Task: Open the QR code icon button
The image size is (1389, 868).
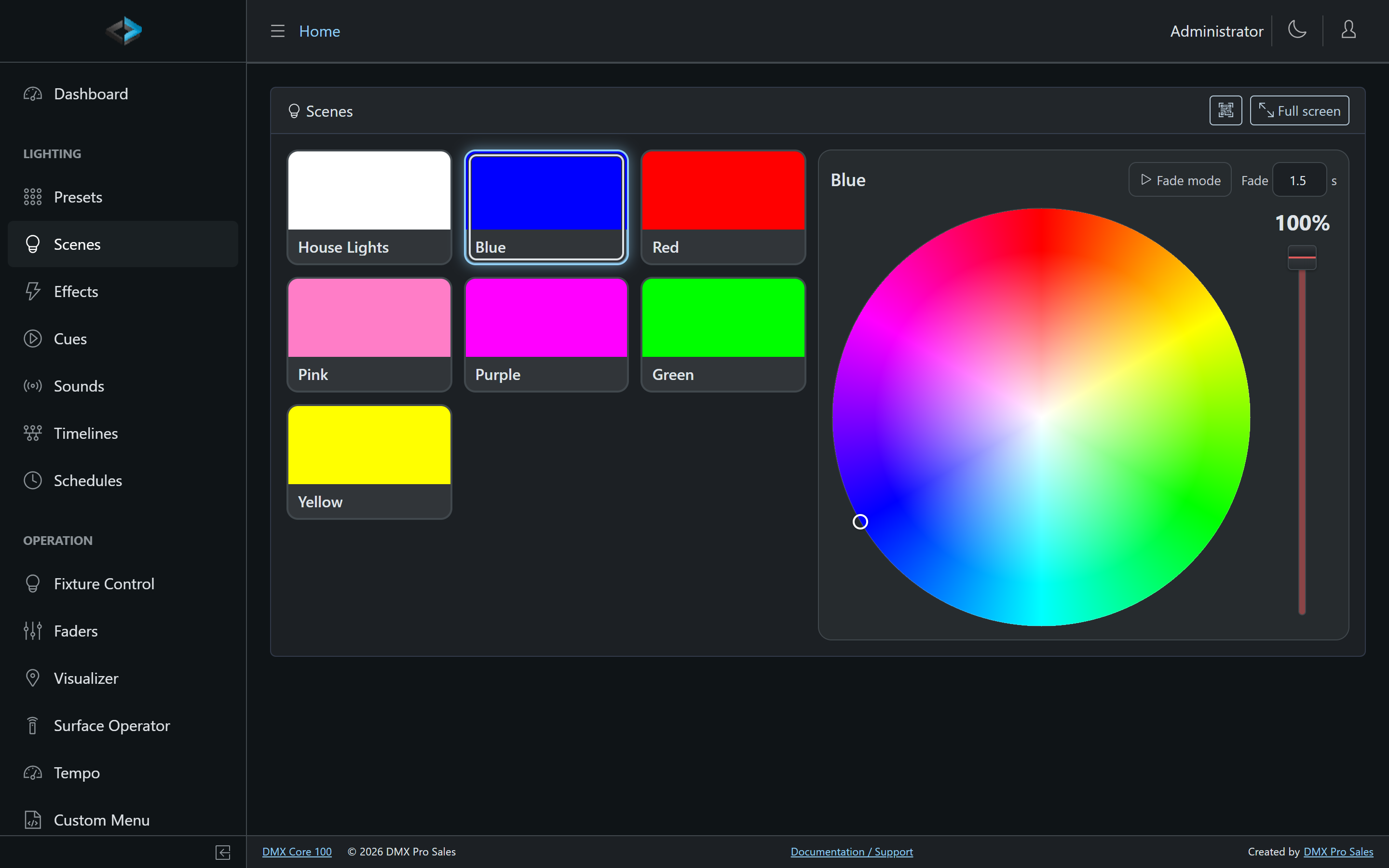Action: coord(1226,110)
